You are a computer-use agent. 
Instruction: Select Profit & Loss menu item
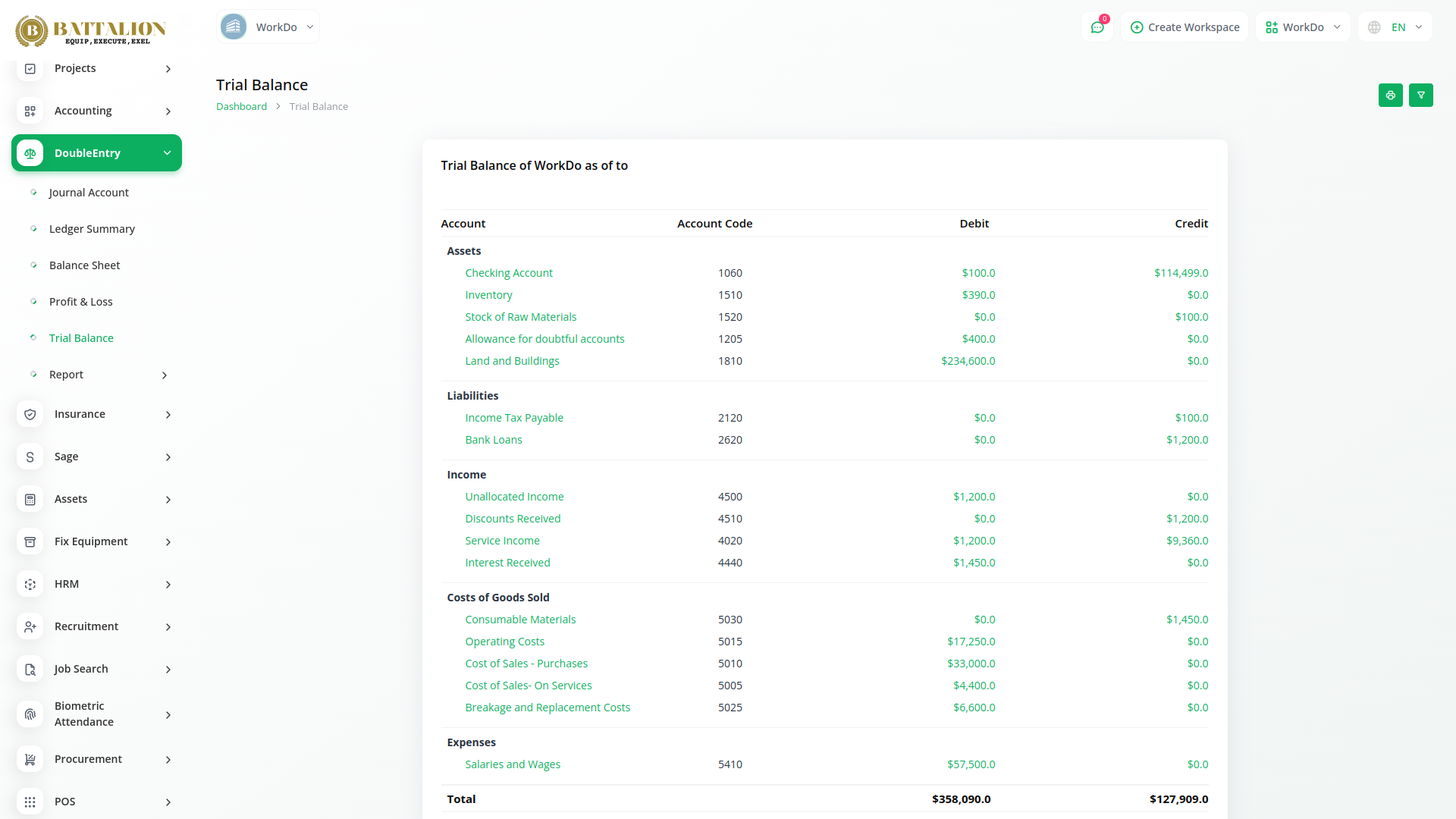80,302
